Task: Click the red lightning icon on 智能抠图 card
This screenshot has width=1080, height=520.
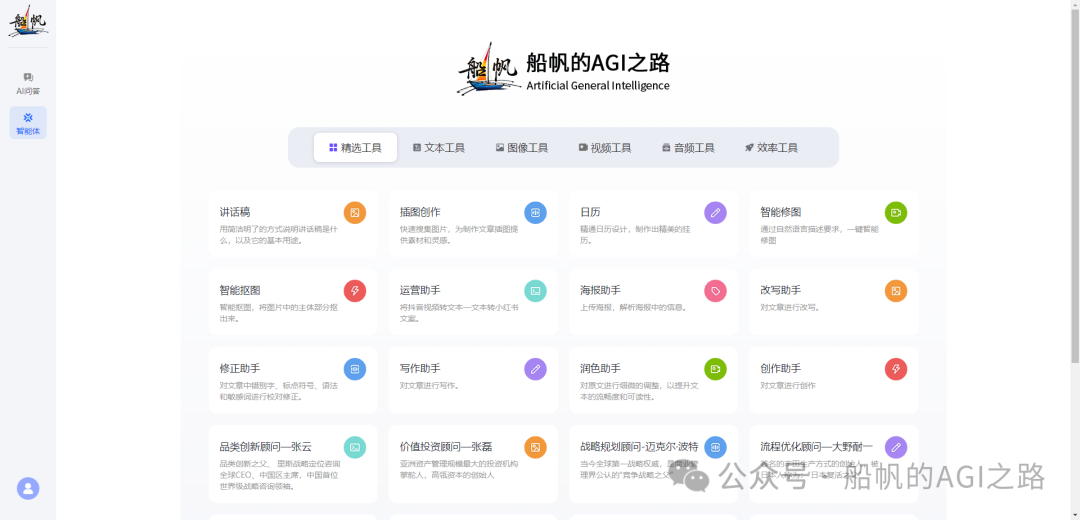Action: (355, 291)
